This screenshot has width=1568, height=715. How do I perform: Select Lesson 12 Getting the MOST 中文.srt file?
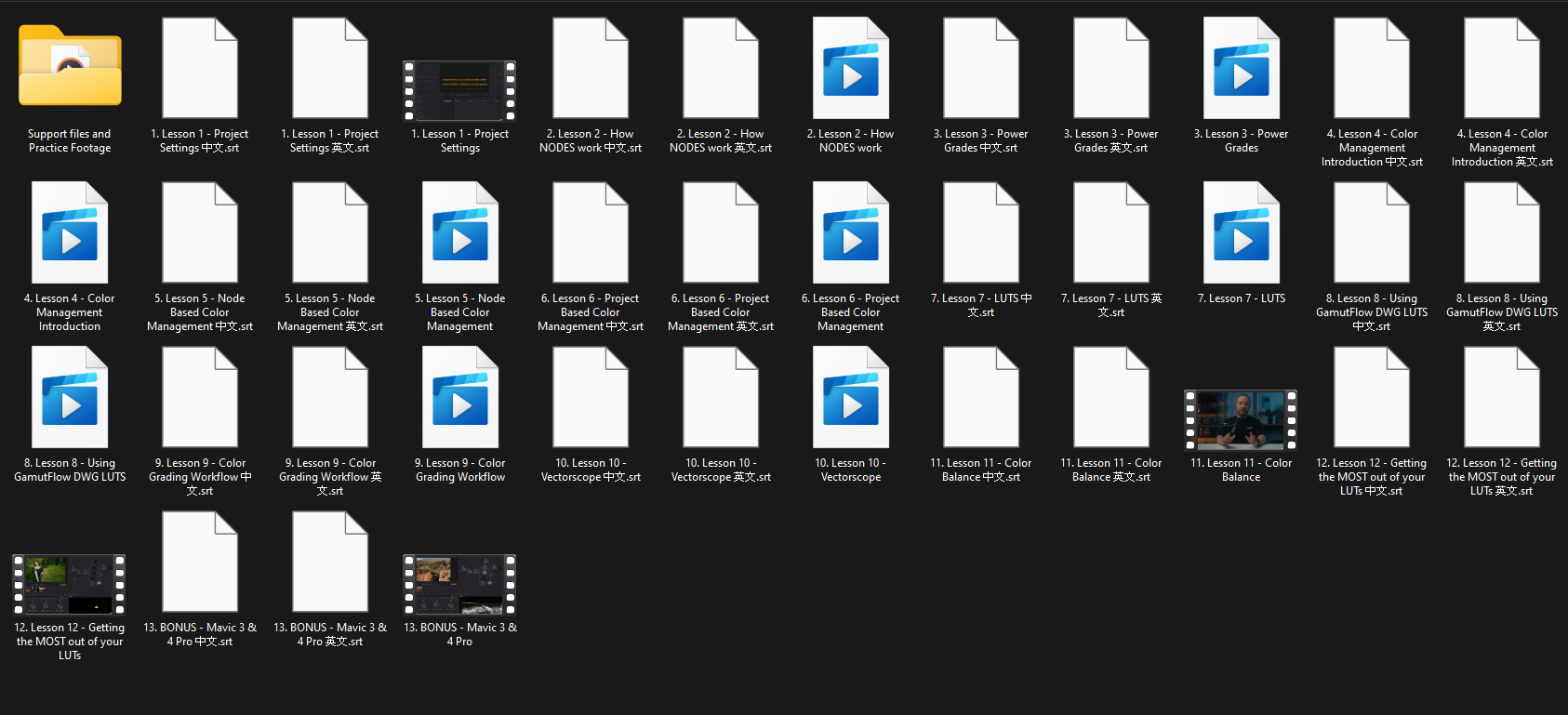(1372, 398)
